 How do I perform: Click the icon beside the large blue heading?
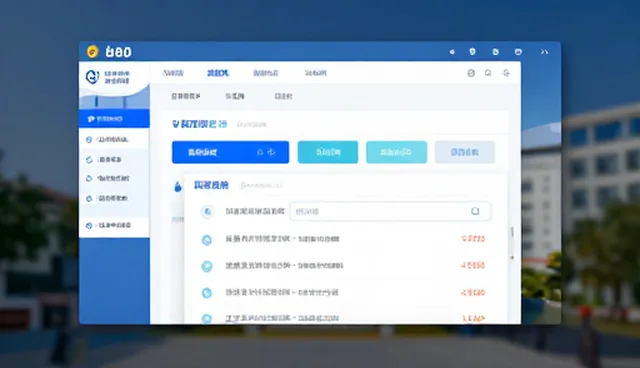pyautogui.click(x=176, y=124)
